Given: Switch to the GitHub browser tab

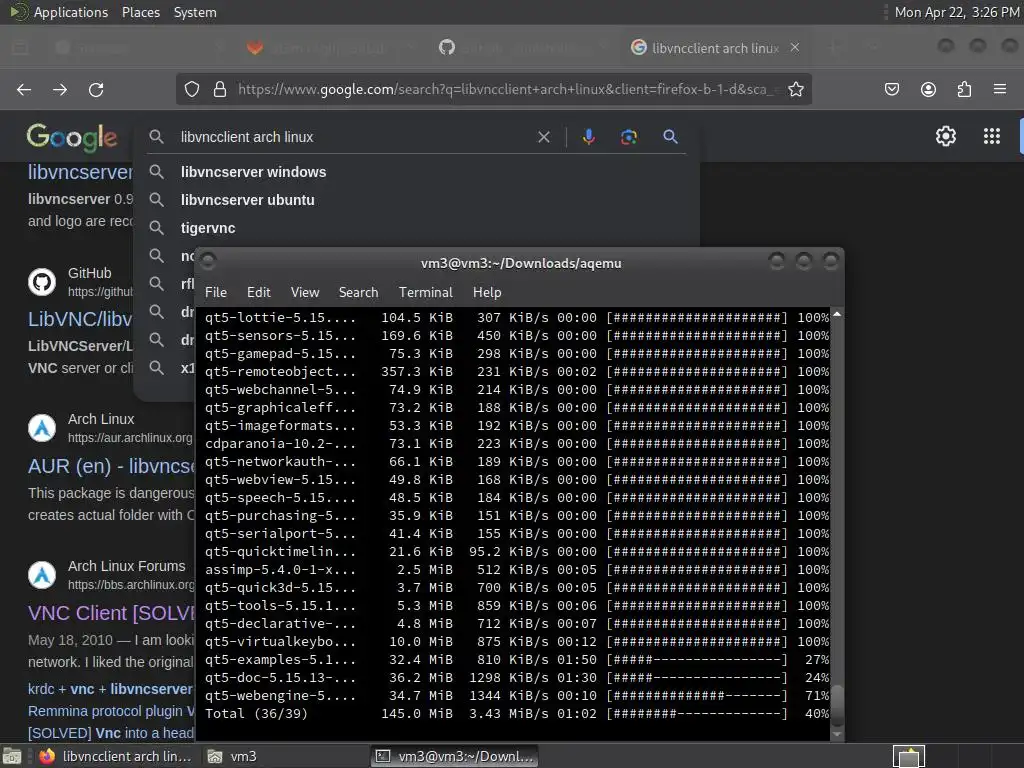Looking at the screenshot, I should (x=522, y=48).
